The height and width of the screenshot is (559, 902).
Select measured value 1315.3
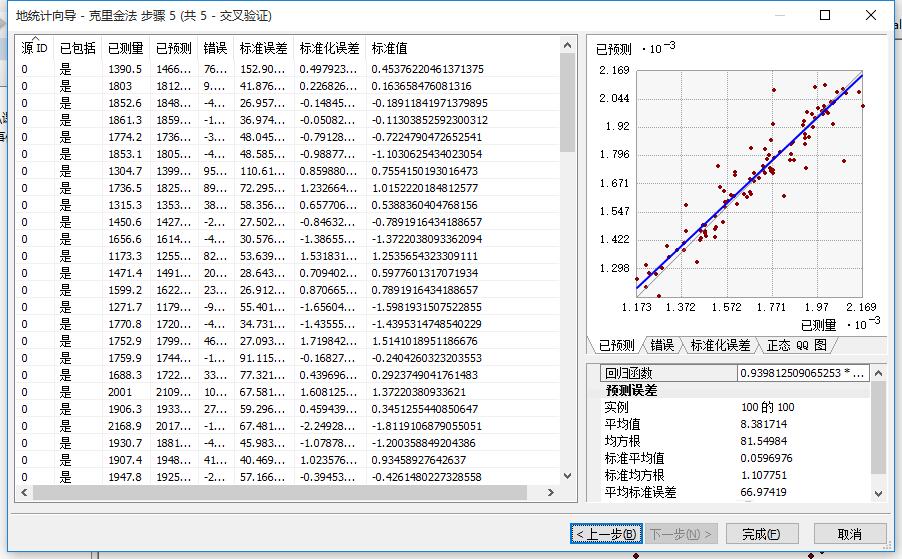[x=125, y=205]
